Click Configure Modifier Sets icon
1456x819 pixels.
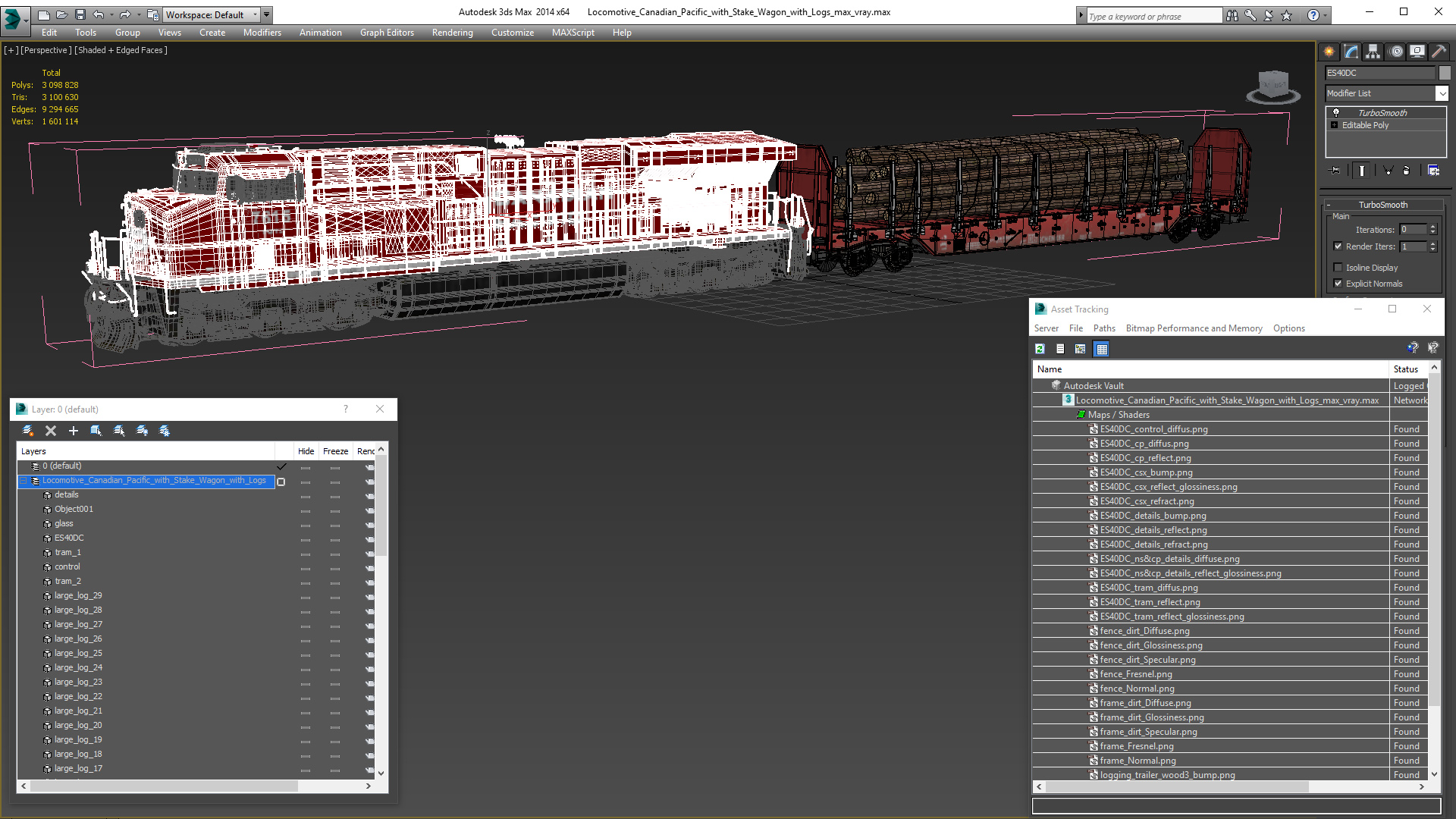coord(1433,171)
